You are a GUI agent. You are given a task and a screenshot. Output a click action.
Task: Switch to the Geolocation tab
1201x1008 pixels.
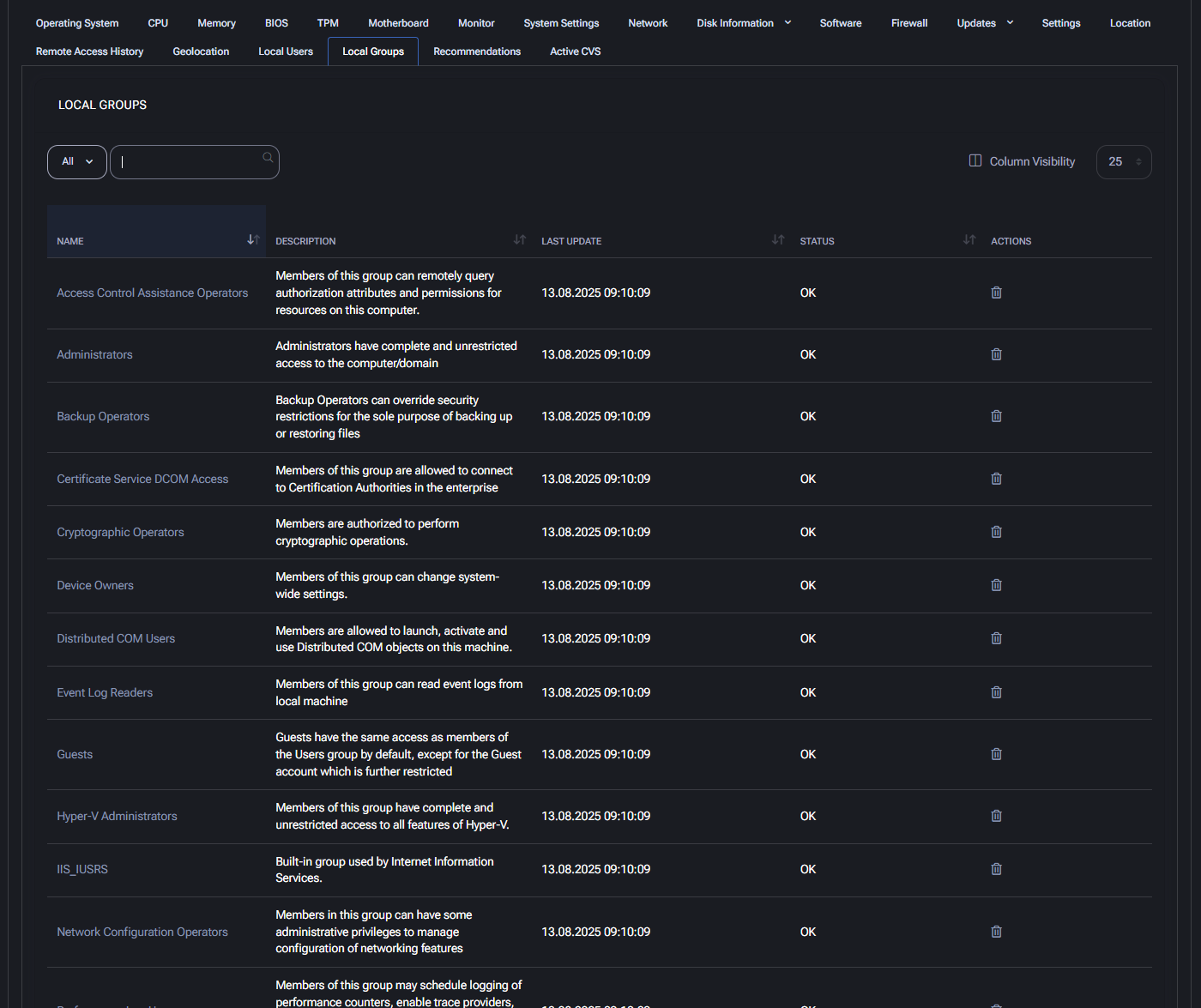201,51
